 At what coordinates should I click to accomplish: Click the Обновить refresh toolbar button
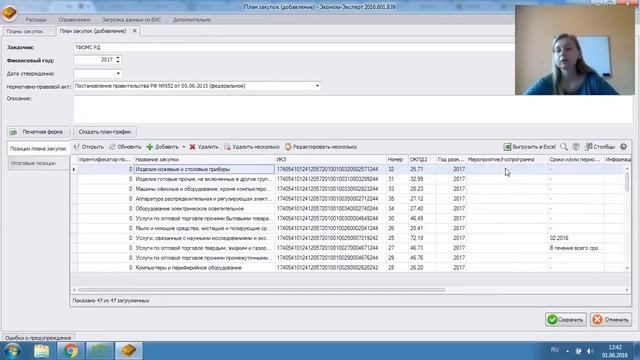tap(125, 147)
